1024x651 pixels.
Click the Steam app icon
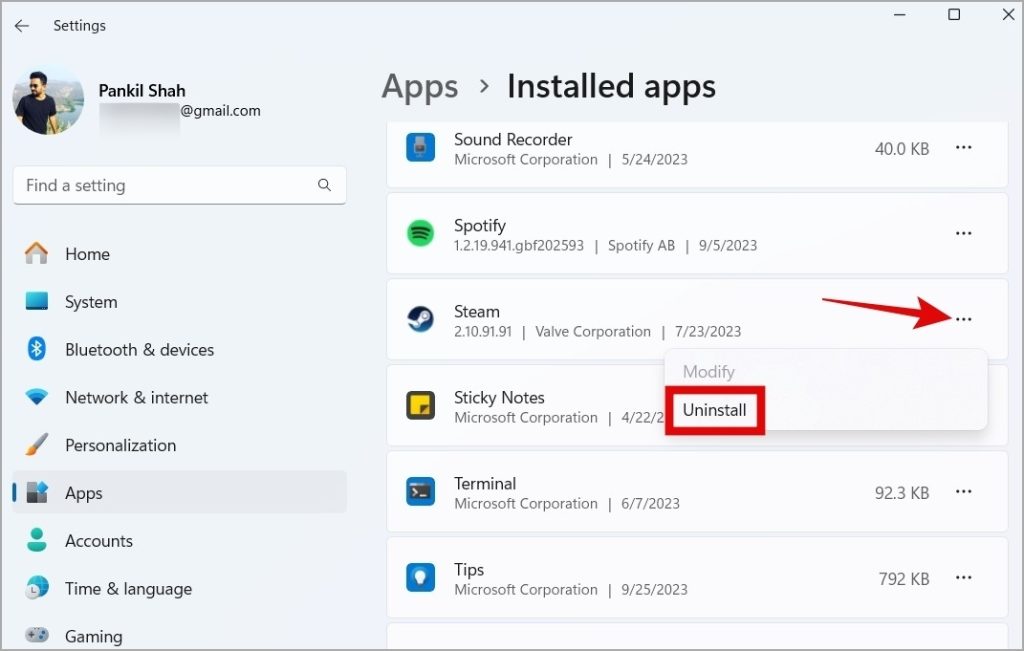tap(421, 319)
